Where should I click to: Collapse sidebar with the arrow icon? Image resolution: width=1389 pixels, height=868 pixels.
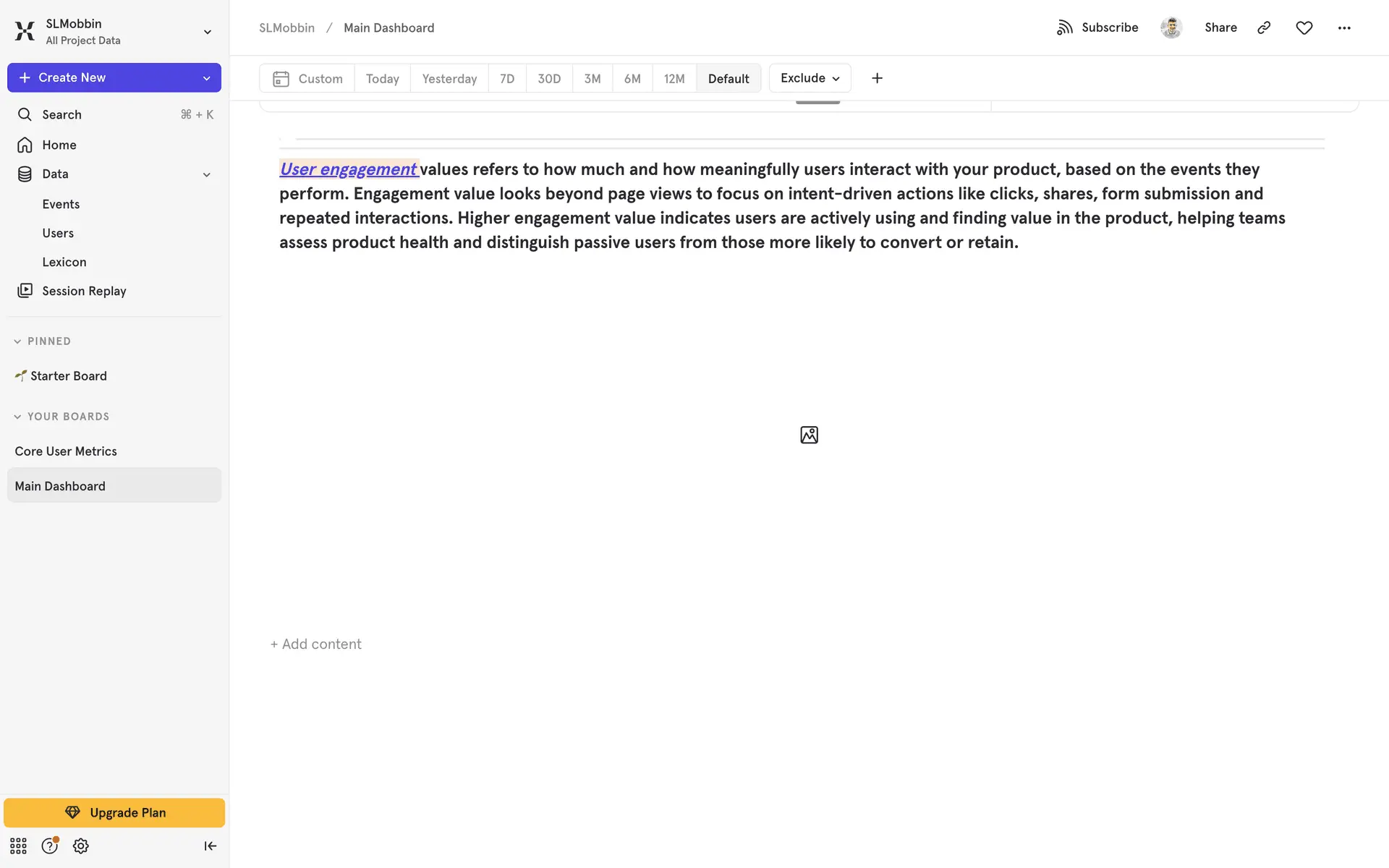click(x=210, y=846)
